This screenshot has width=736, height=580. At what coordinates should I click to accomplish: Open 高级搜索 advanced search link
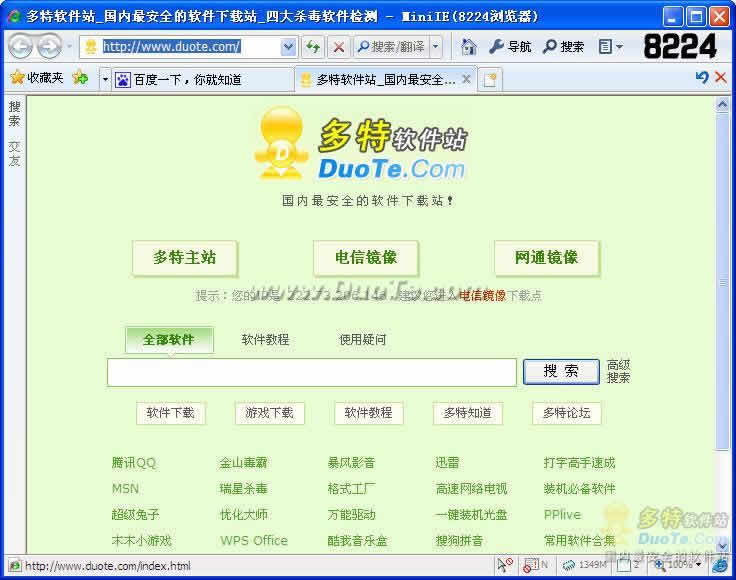(618, 371)
